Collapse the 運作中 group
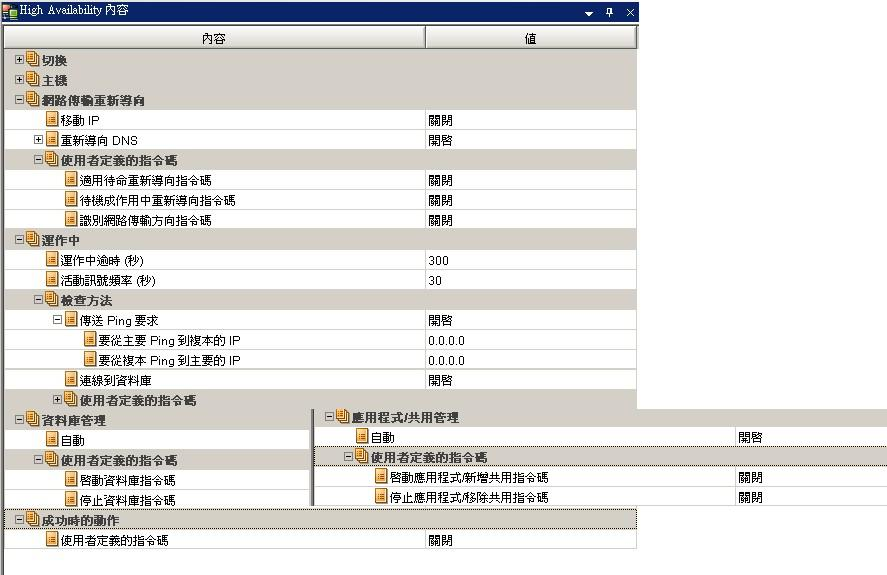The height and width of the screenshot is (575, 887). point(19,239)
